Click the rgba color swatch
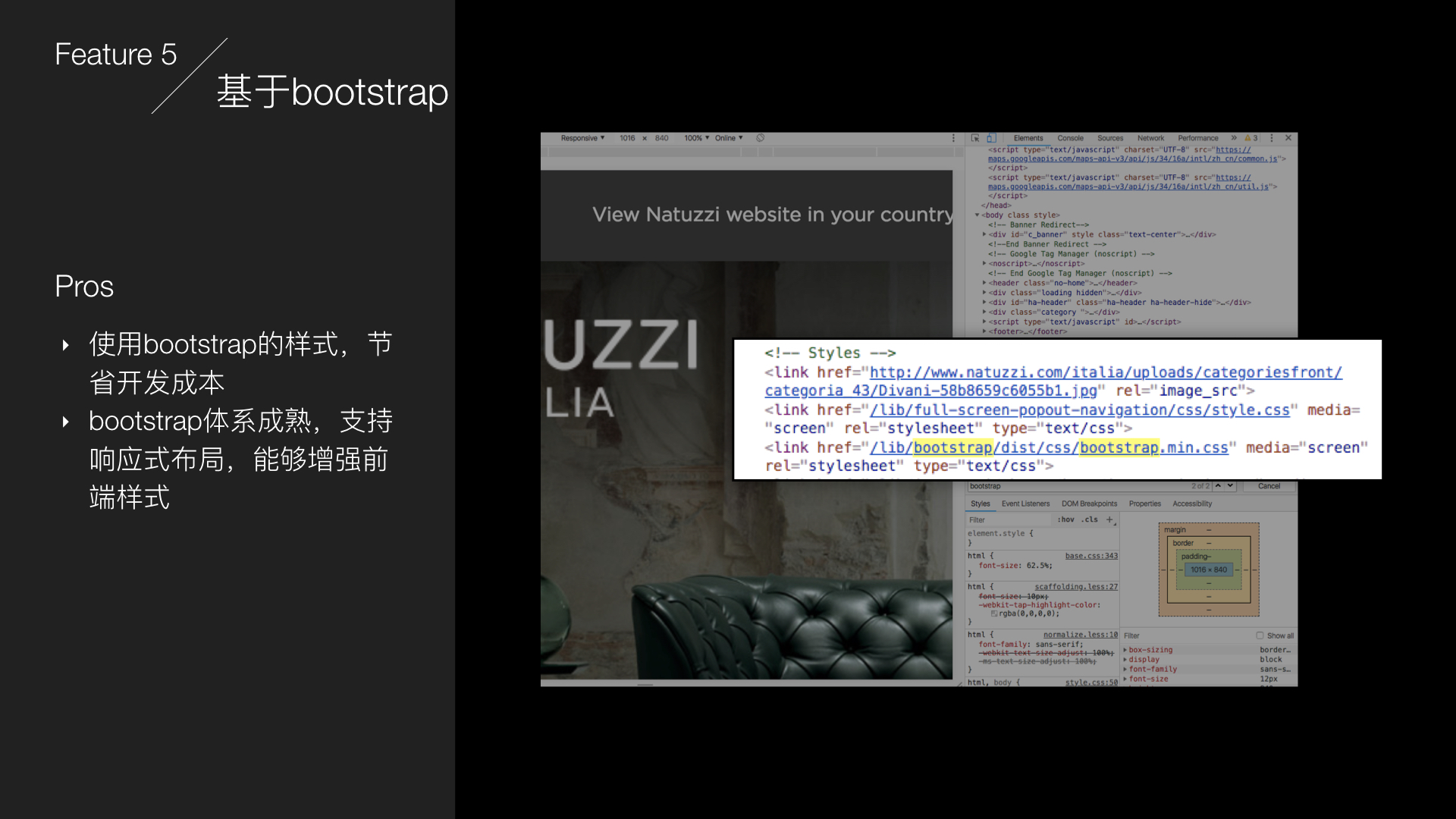This screenshot has width=1456, height=819. [994, 613]
